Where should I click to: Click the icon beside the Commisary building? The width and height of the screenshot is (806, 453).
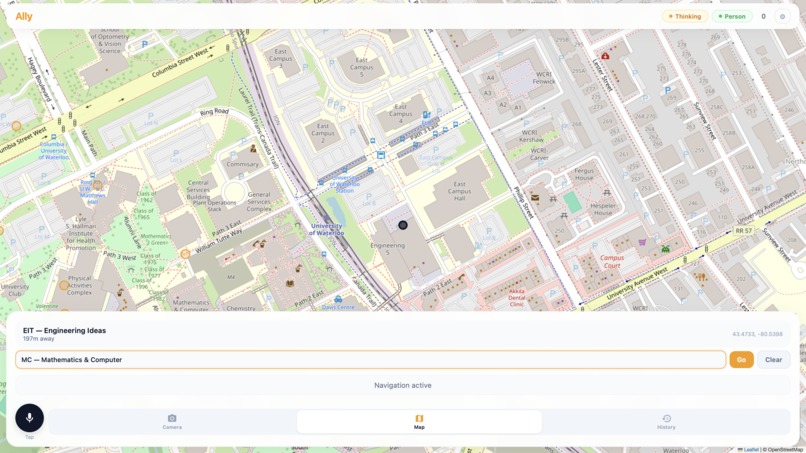tap(253, 149)
